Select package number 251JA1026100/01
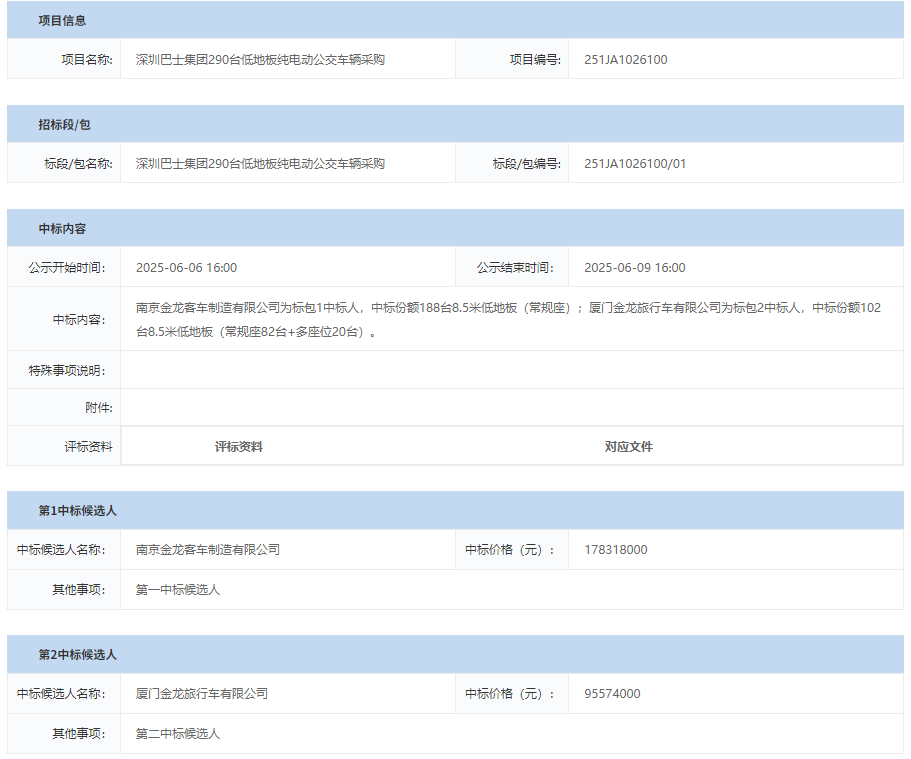911x759 pixels. tap(635, 164)
